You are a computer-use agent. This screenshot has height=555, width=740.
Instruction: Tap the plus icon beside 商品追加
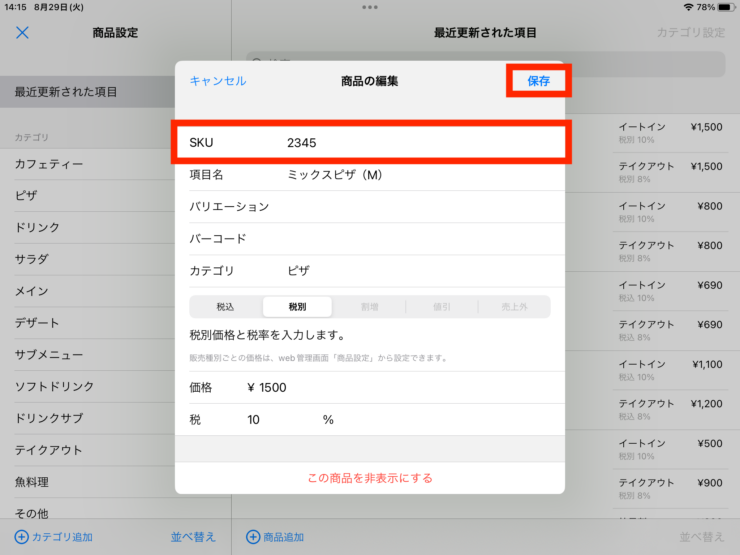253,537
